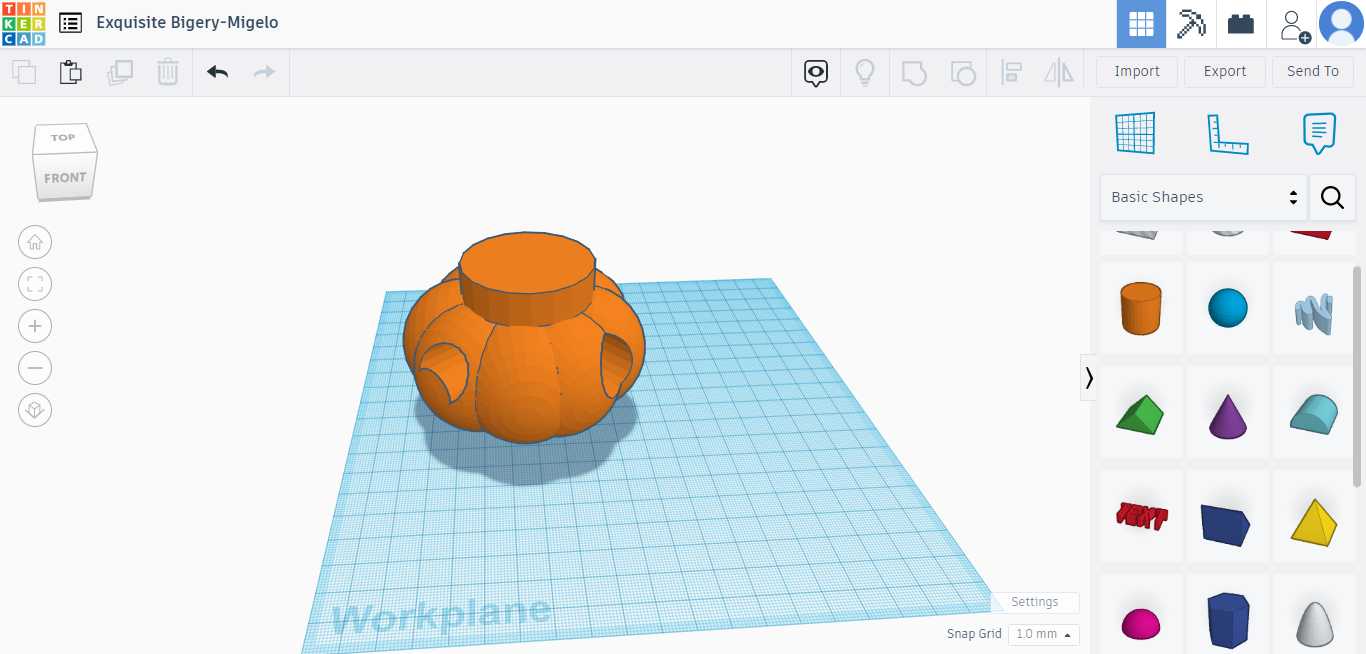The width and height of the screenshot is (1366, 654).
Task: Click the home view icon
Action: tap(35, 242)
